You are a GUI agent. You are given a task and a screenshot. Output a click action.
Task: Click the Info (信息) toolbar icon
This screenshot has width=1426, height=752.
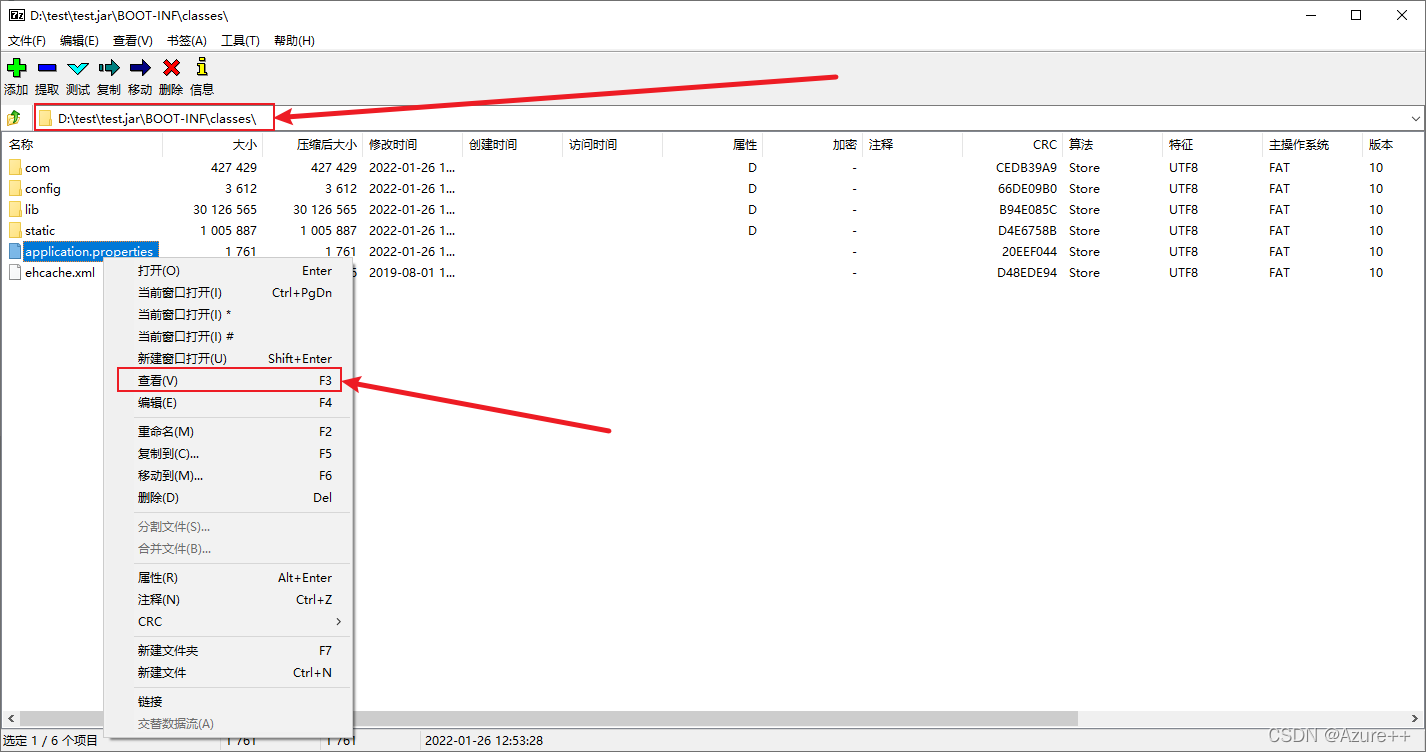(x=202, y=67)
